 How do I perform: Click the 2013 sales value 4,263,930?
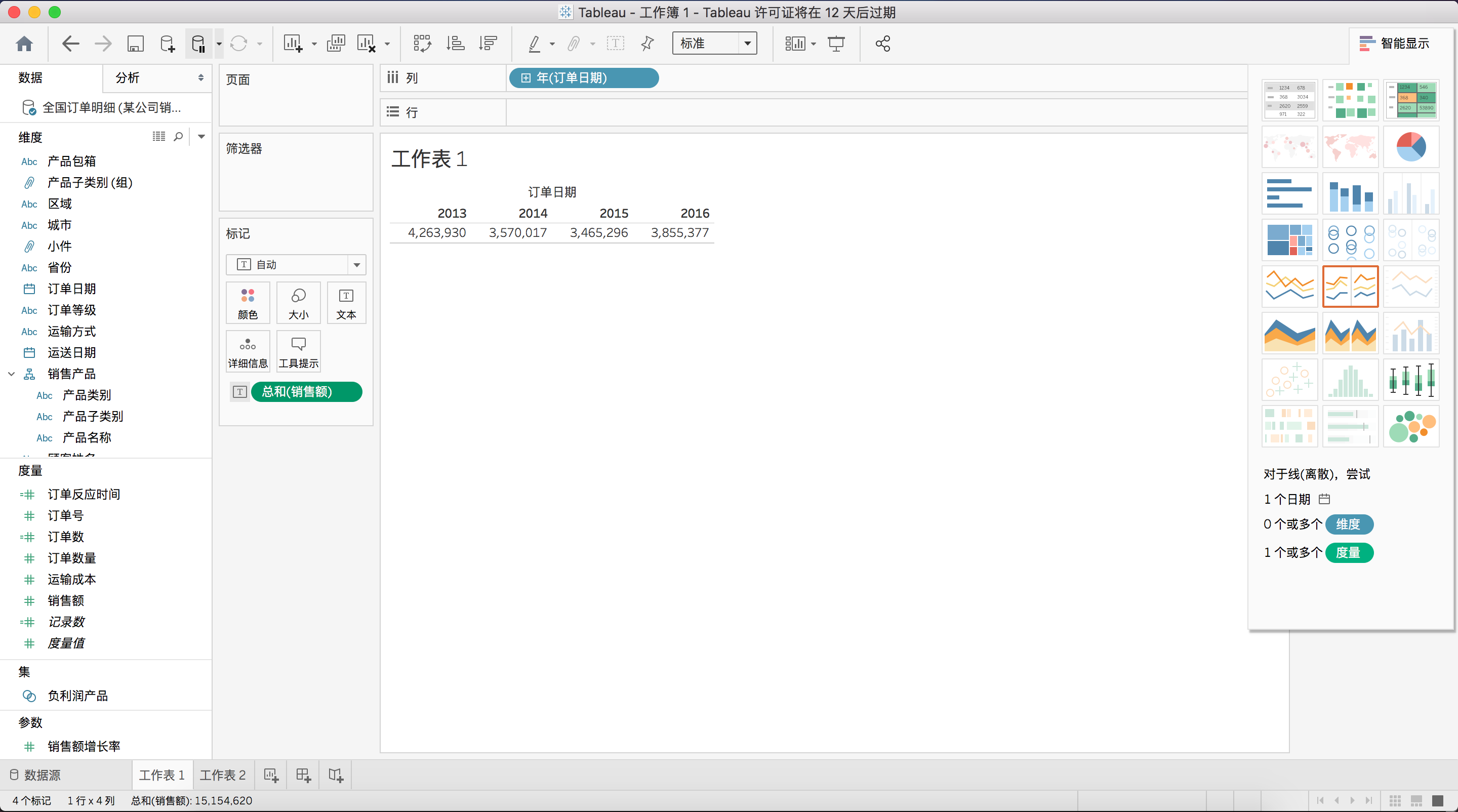(x=437, y=232)
